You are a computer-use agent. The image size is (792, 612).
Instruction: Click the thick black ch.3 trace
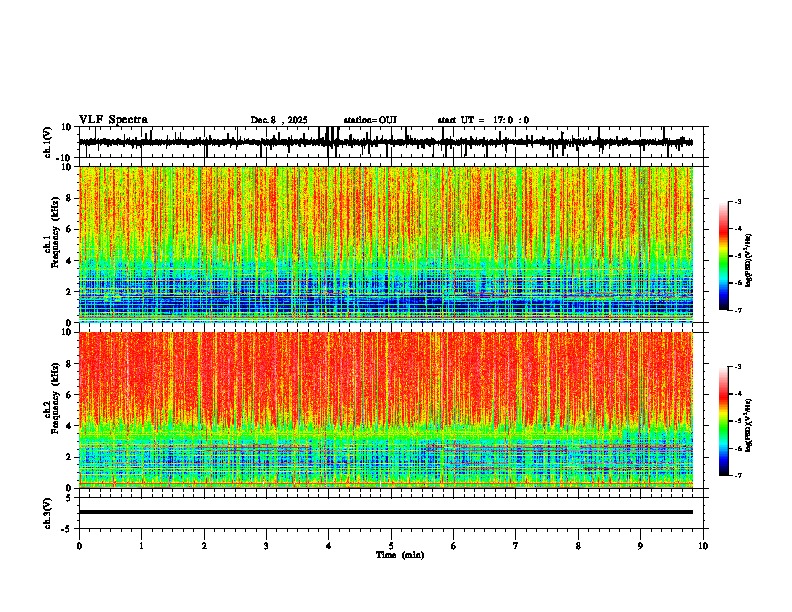pos(386,512)
